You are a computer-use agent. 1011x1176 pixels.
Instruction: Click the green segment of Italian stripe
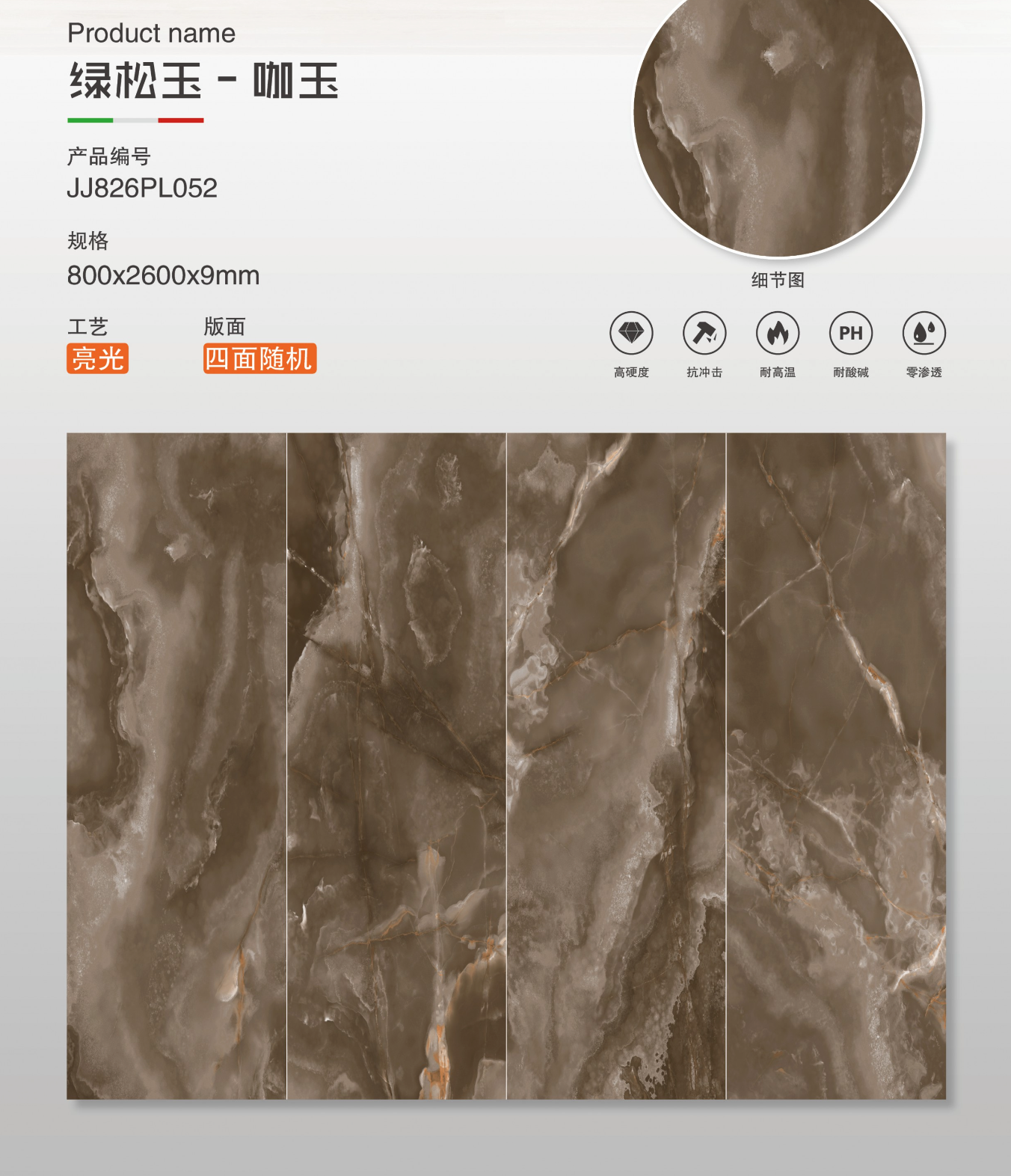pos(90,120)
